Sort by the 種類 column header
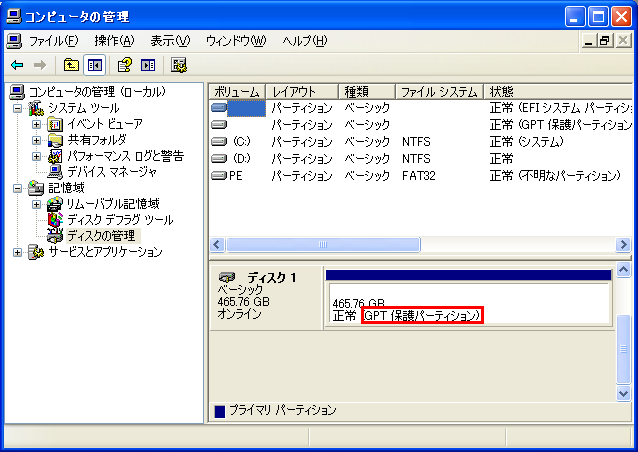638x452 pixels. (367, 92)
